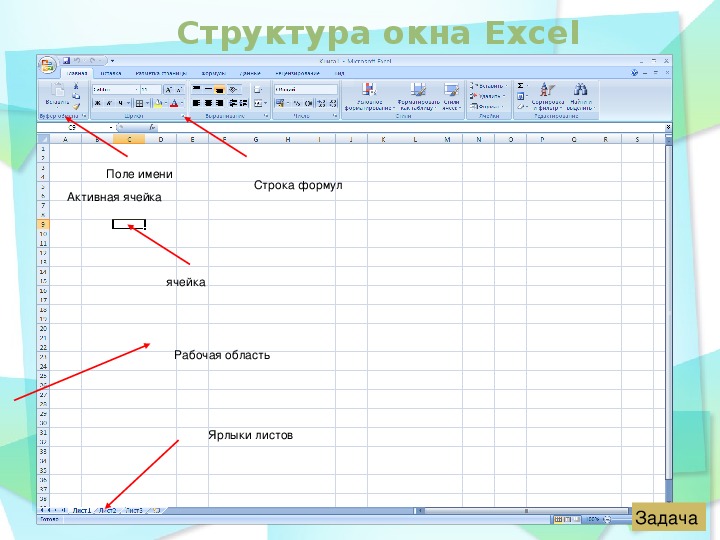The height and width of the screenshot is (540, 720).
Task: Click the Increase Decimal icon
Action: (322, 103)
